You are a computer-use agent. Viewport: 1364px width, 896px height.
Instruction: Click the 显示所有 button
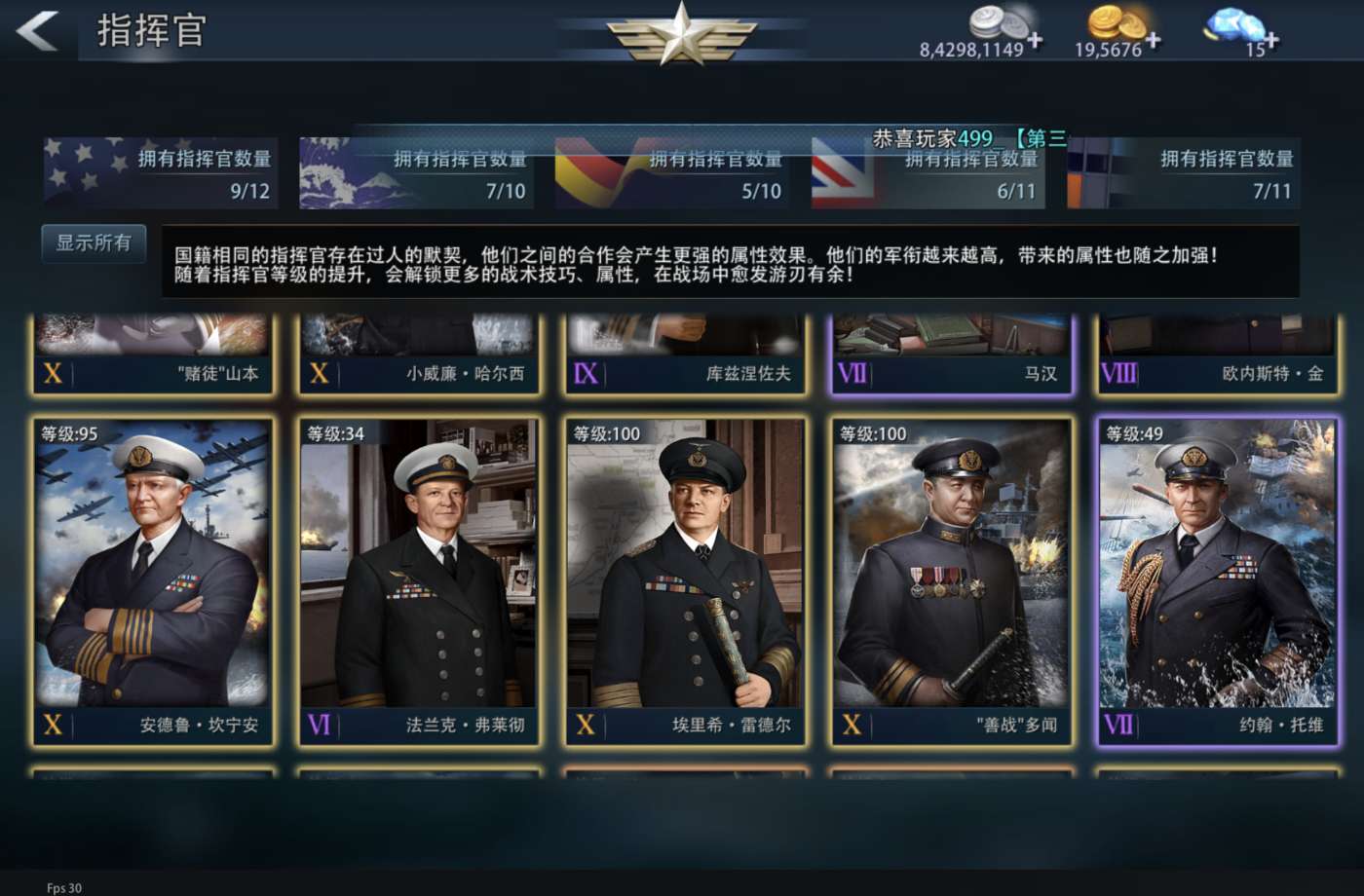pos(94,243)
